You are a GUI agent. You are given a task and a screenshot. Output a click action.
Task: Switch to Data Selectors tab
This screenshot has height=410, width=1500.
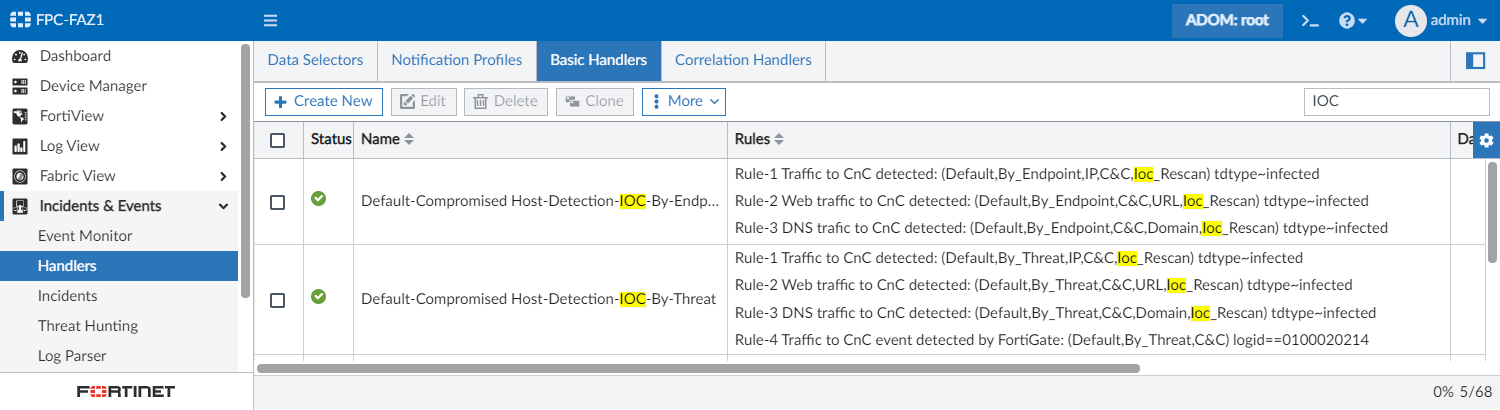315,60
